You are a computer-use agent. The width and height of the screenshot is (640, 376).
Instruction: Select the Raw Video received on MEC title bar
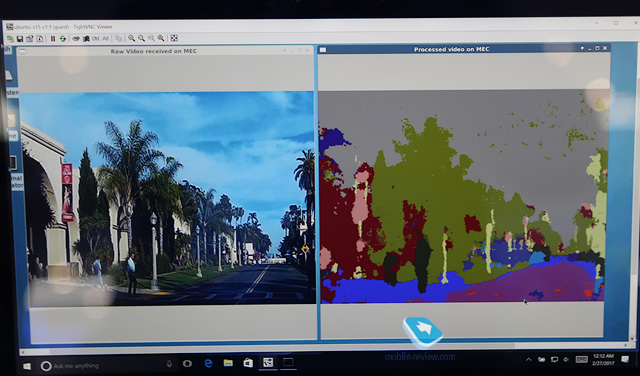click(153, 51)
